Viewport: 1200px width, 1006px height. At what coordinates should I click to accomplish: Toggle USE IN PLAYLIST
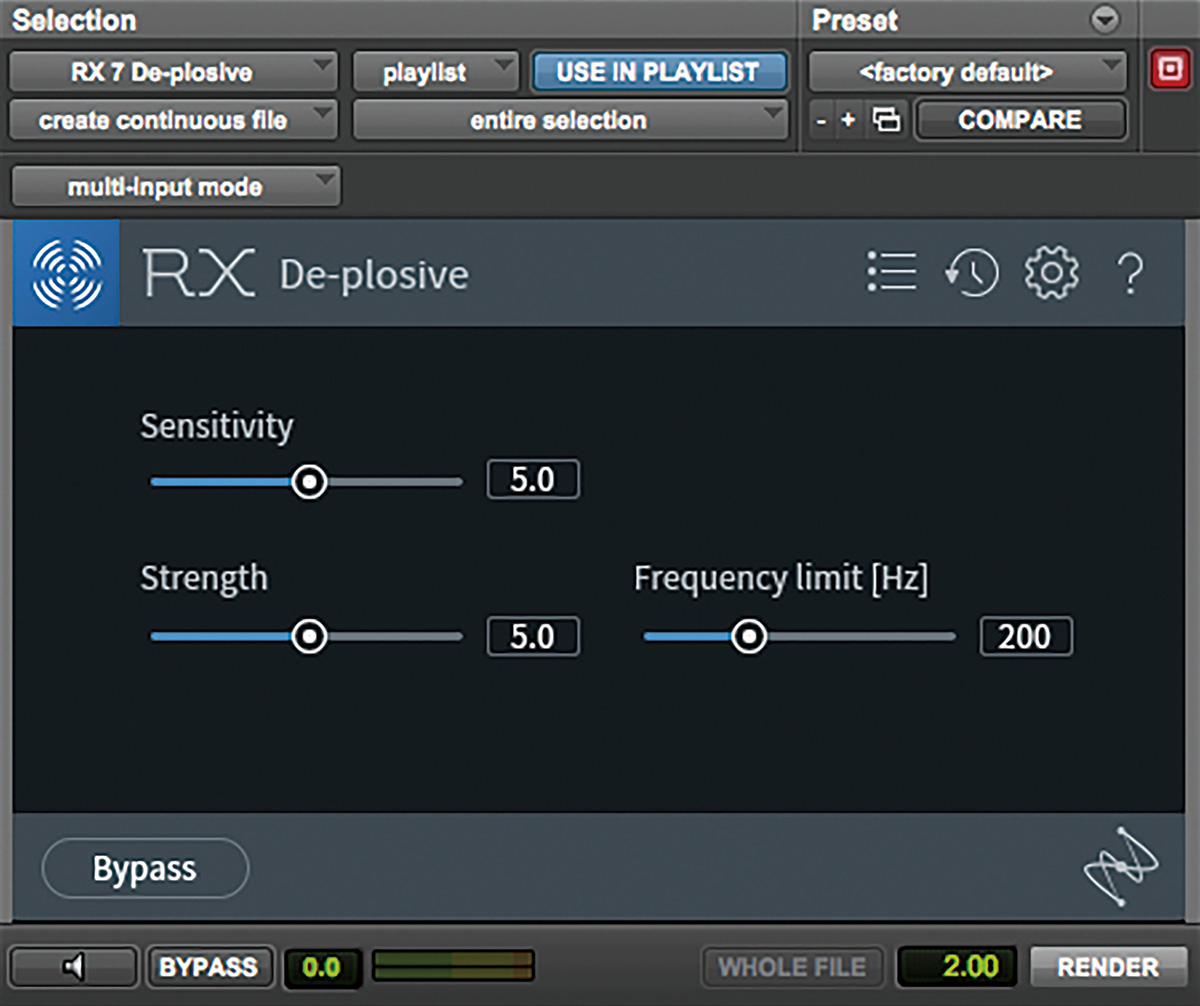click(x=658, y=72)
